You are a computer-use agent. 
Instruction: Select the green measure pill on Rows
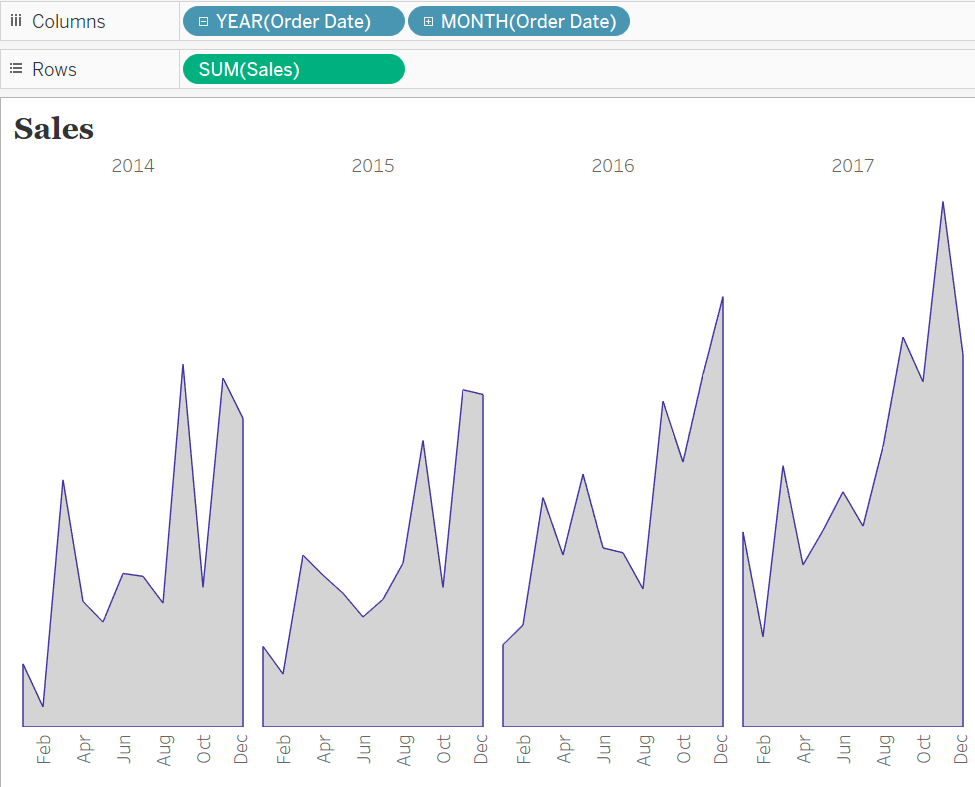tap(293, 68)
